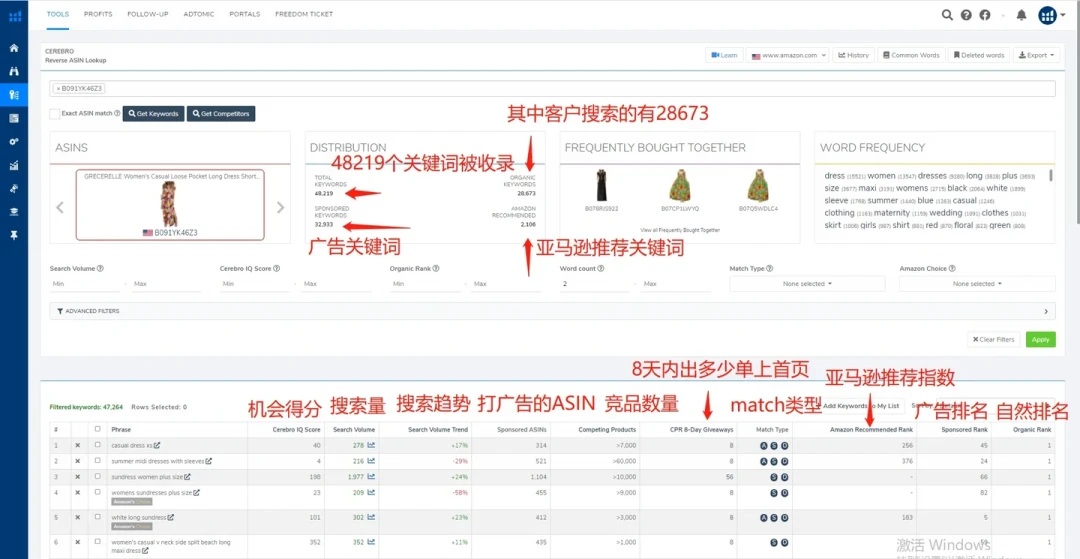
Task: Show search volume chart for 278 row
Action: 371,445
